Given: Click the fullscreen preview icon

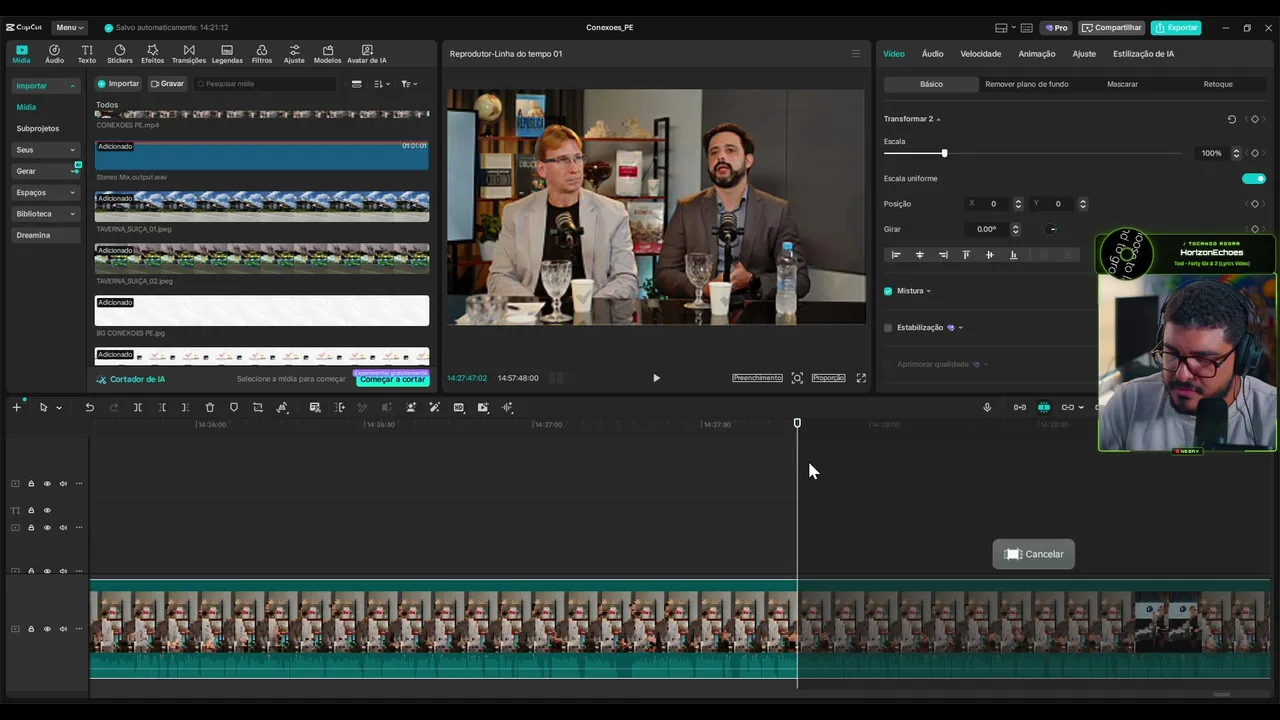Looking at the screenshot, I should [x=861, y=378].
